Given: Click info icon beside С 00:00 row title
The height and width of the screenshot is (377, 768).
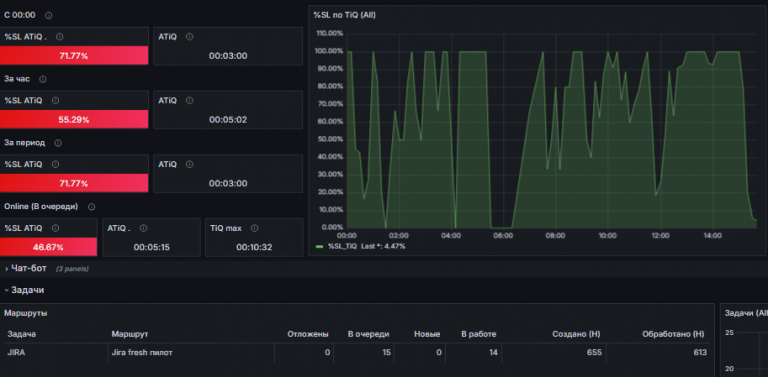Looking at the screenshot, I should coord(48,15).
